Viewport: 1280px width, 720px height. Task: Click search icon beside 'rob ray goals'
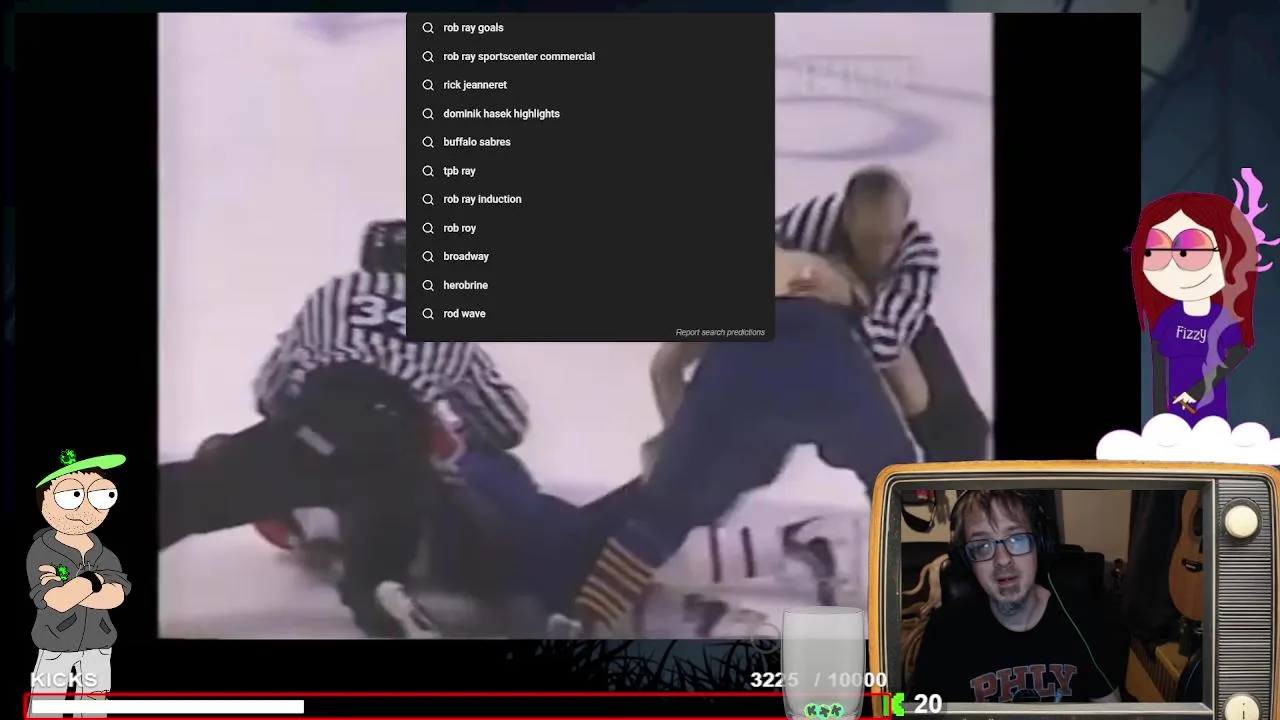428,28
